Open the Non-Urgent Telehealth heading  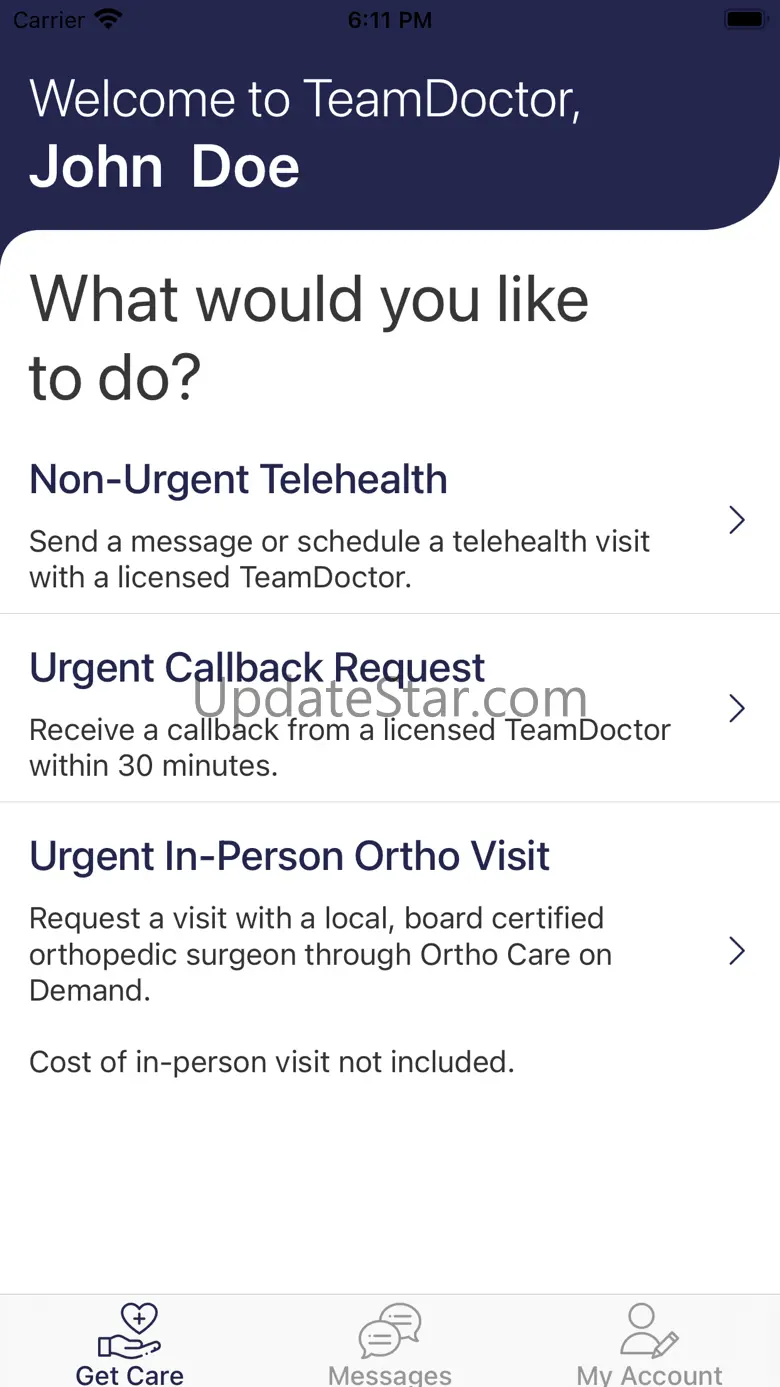tap(238, 480)
